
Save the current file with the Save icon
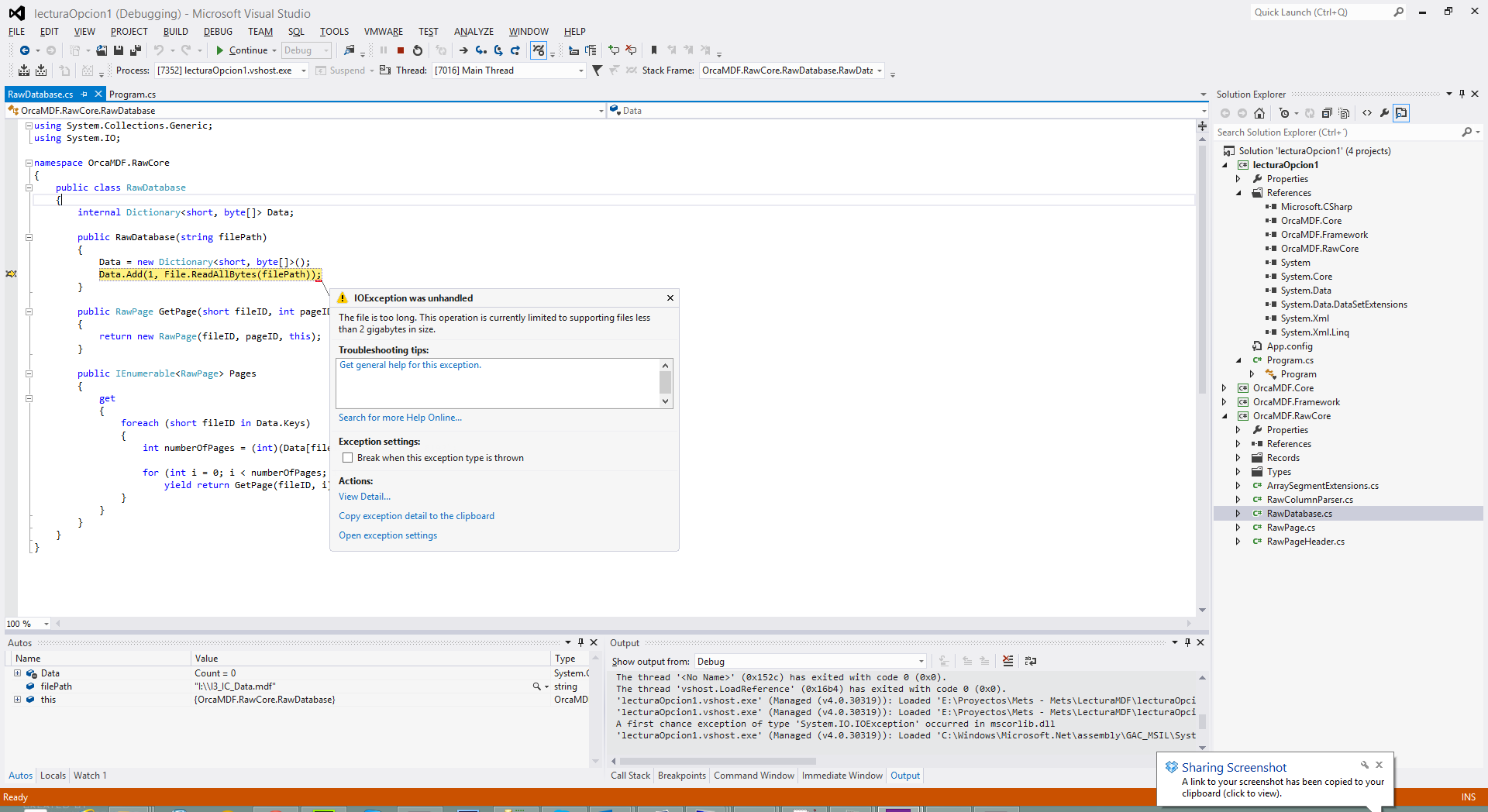click(119, 50)
